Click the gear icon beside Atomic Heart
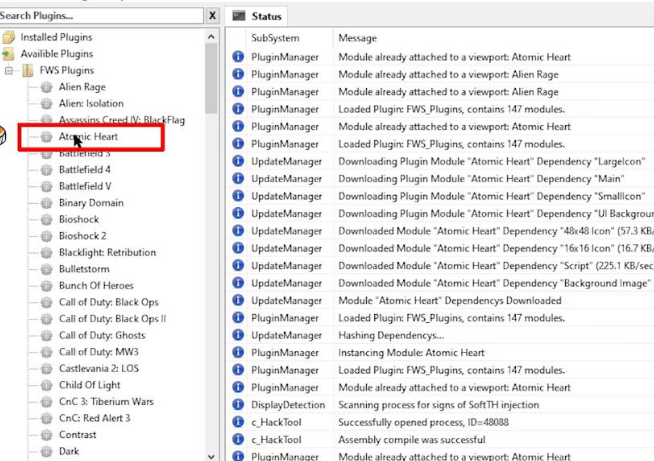Viewport: 654px width, 461px height. point(47,136)
